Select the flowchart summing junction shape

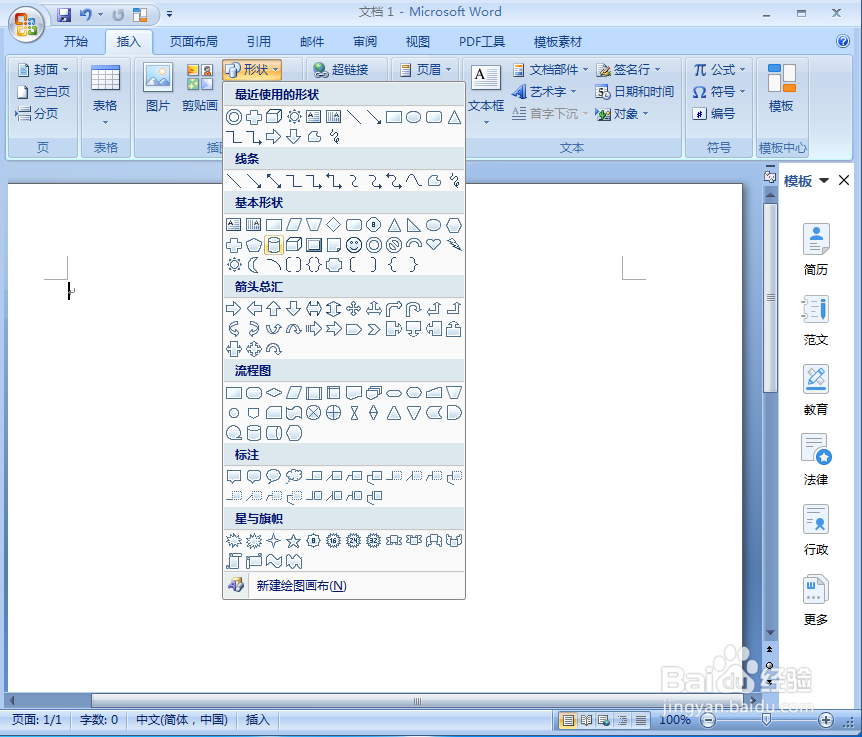point(313,413)
